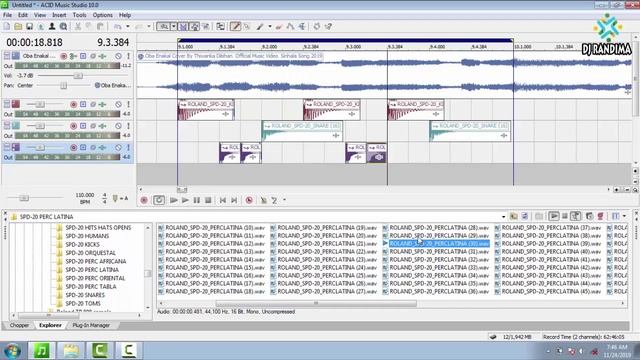Solo the Oba Enakal track
Viewport: 640px width, 360px height.
pos(128,56)
